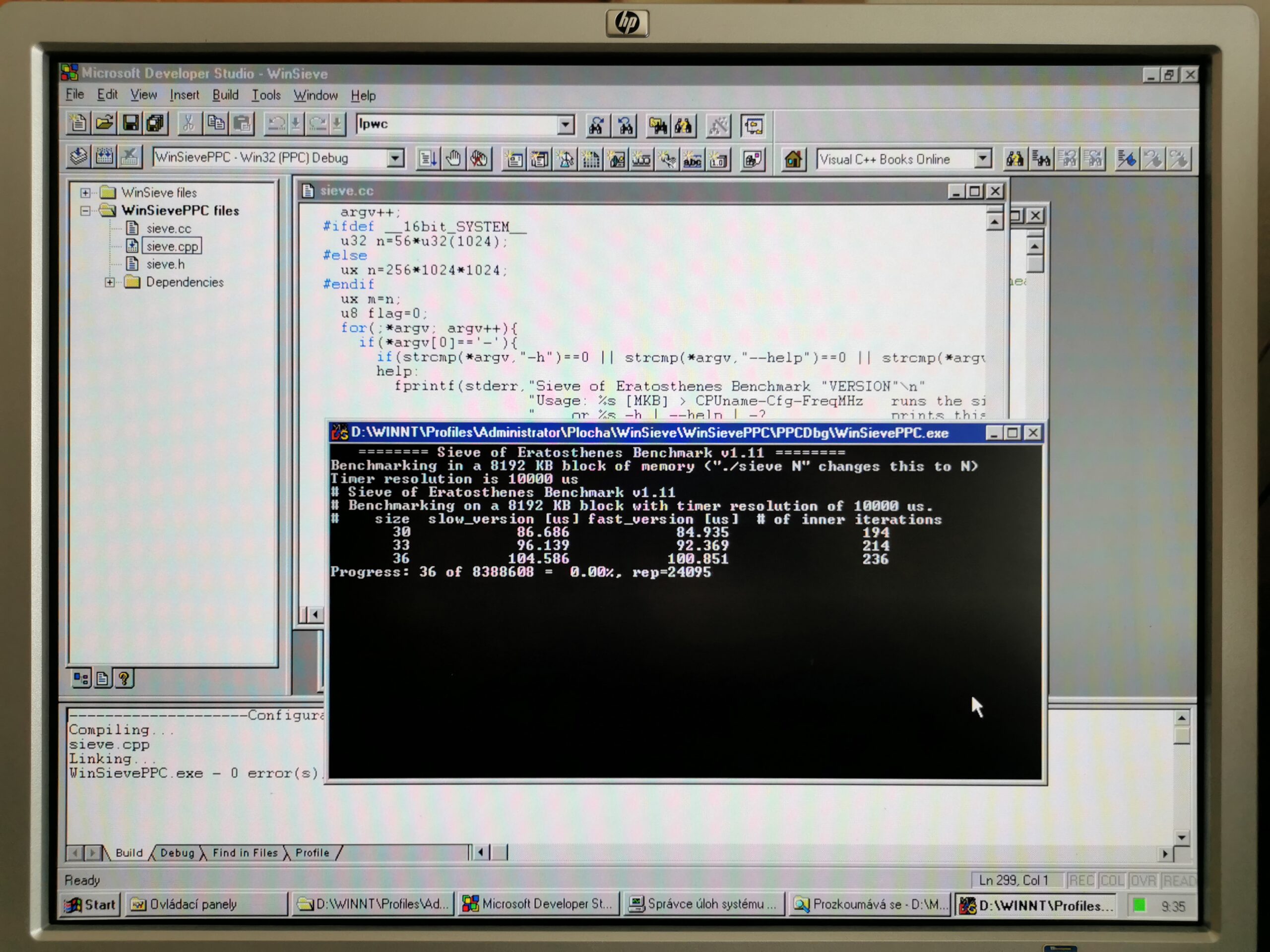Collapse the WinSievePPC files tree node
Image resolution: width=1270 pixels, height=952 pixels.
(85, 211)
